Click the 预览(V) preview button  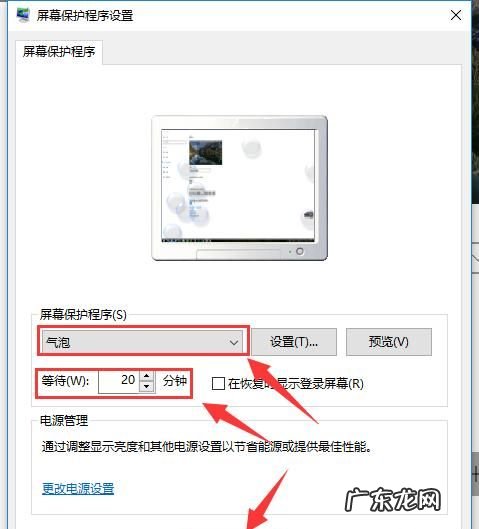(x=389, y=342)
